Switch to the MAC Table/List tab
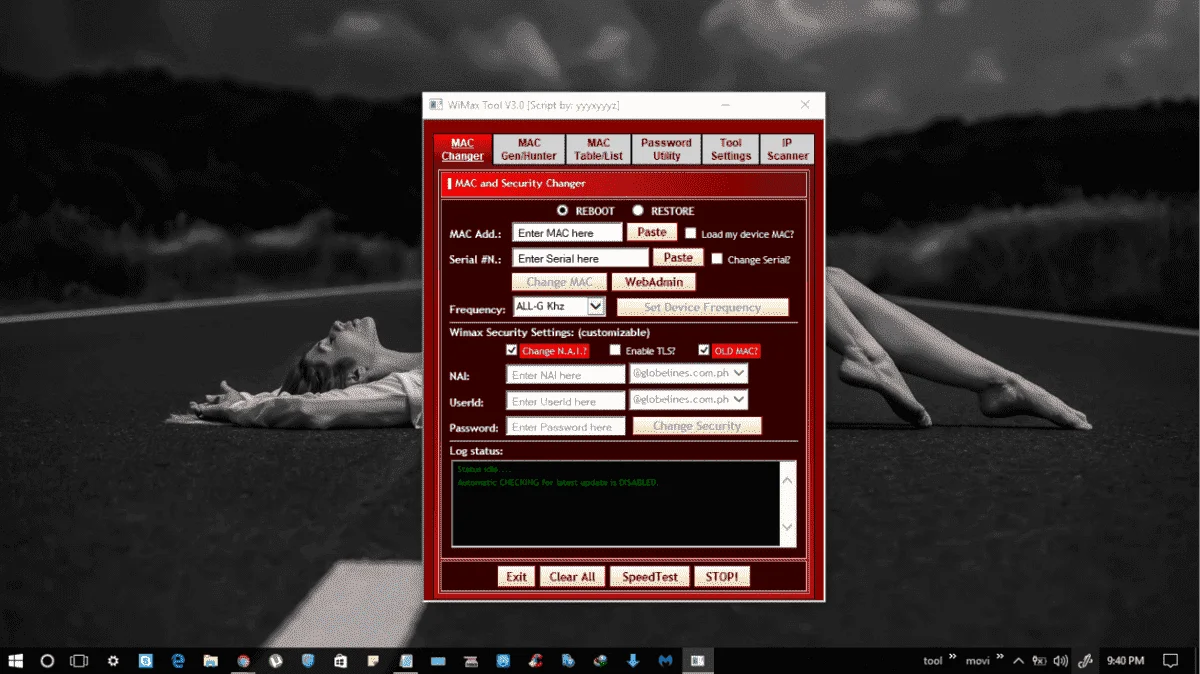The width and height of the screenshot is (1200, 674). pyautogui.click(x=598, y=149)
